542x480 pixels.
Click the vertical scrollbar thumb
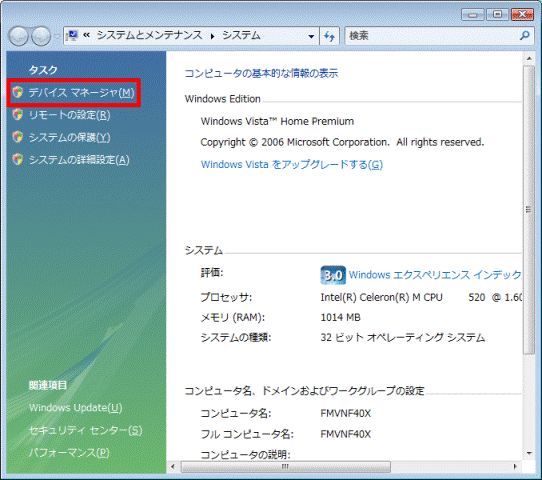[x=529, y=209]
